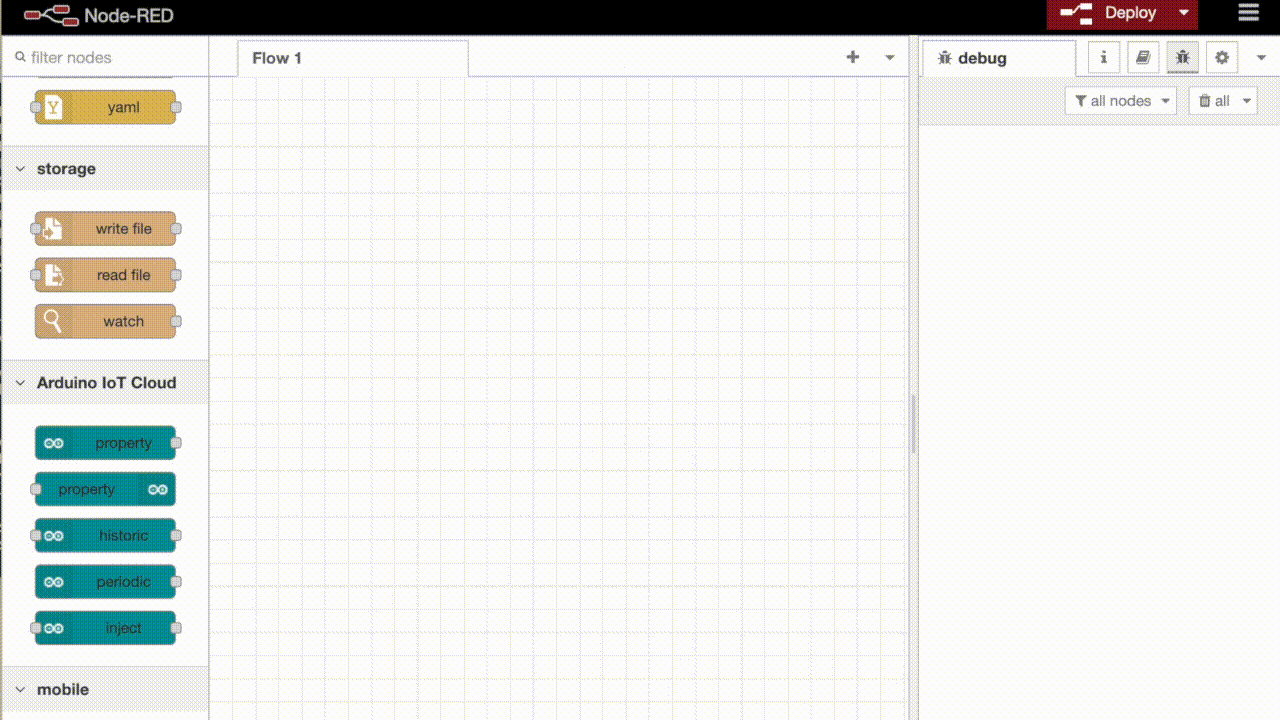Show the debug messages bug icon

(x=1182, y=58)
